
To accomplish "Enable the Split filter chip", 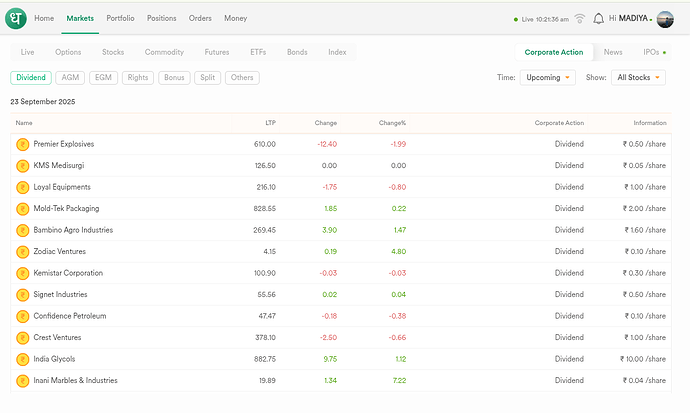I will pyautogui.click(x=206, y=77).
